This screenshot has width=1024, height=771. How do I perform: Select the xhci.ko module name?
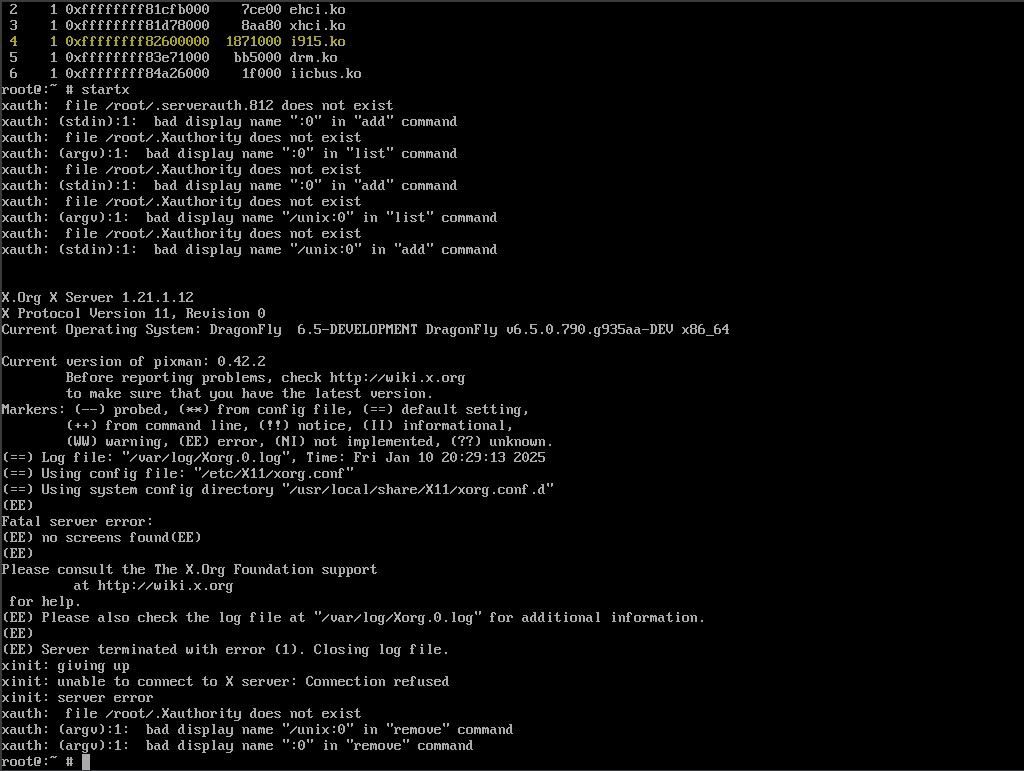point(317,26)
